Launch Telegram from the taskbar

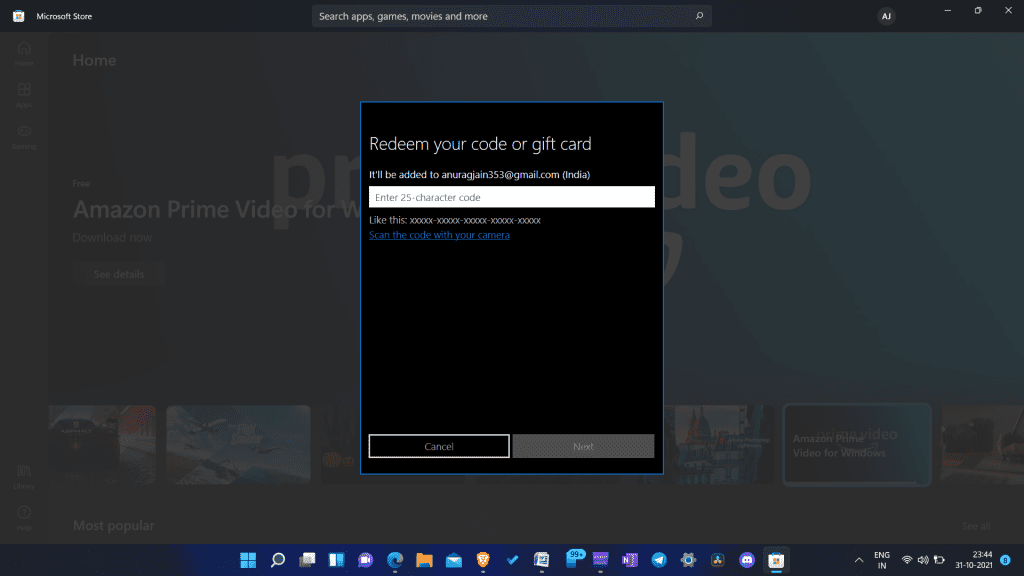point(658,561)
